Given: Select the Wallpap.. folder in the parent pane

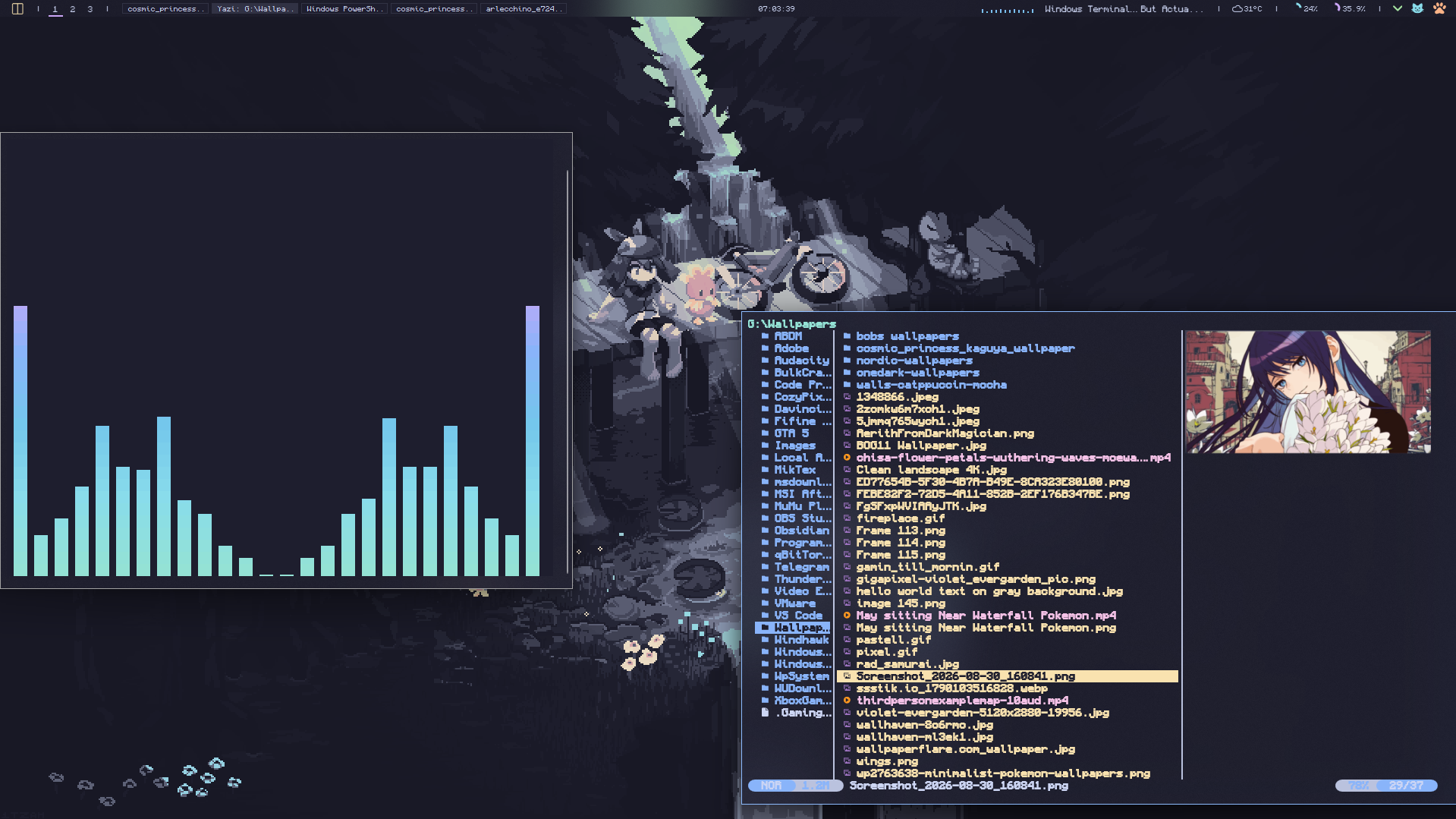Looking at the screenshot, I should (793, 628).
